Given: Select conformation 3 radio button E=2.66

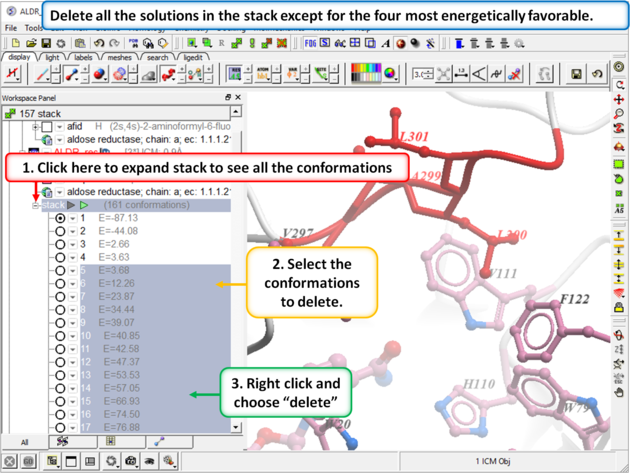Looking at the screenshot, I should point(60,244).
